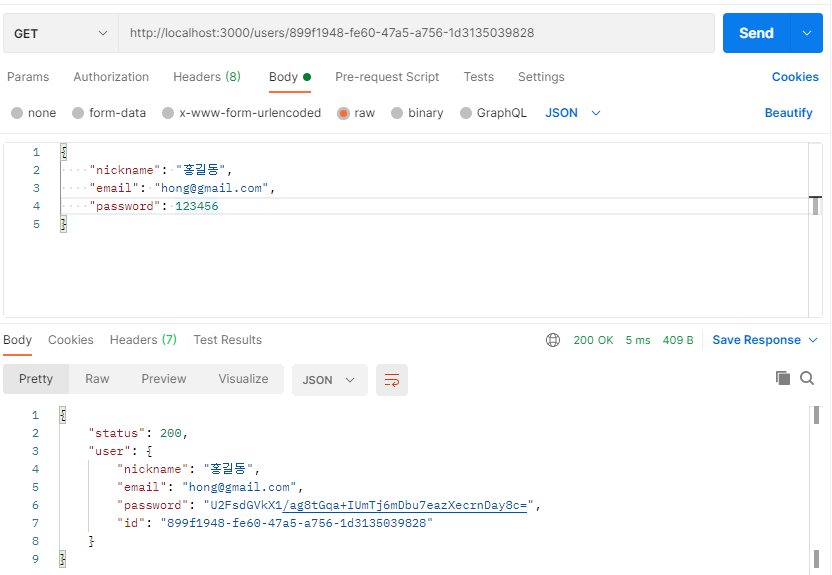Screen dimensions: 832x575
Task: Click "nickname" key in response body
Action: pyautogui.click(x=152, y=469)
